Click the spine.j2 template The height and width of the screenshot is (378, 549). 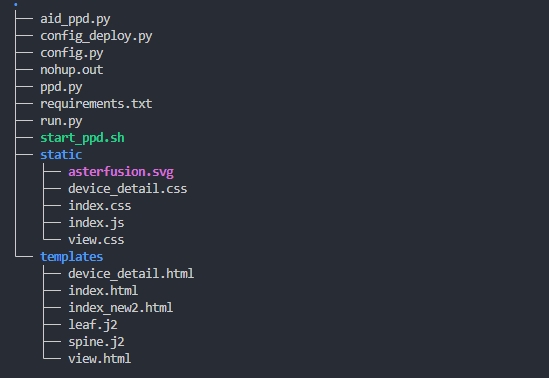[96, 342]
